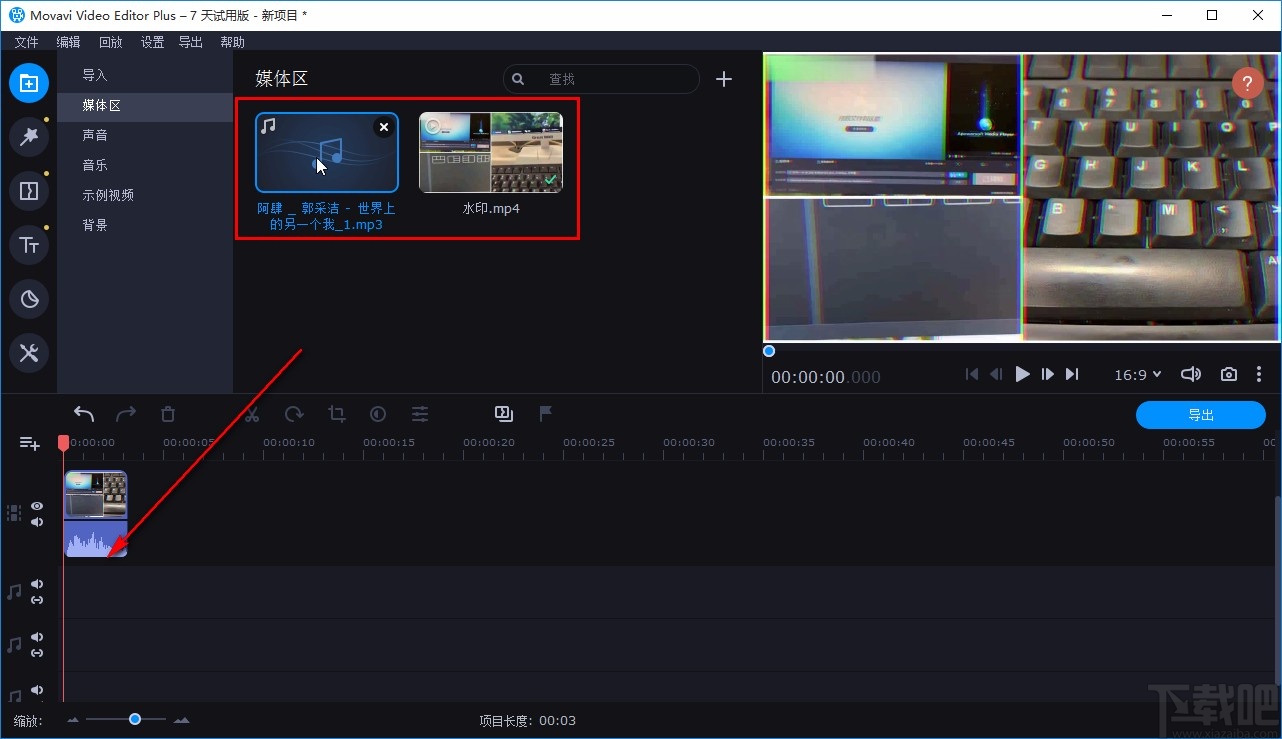
Task: Open the filters magic wand panel
Action: click(x=29, y=137)
